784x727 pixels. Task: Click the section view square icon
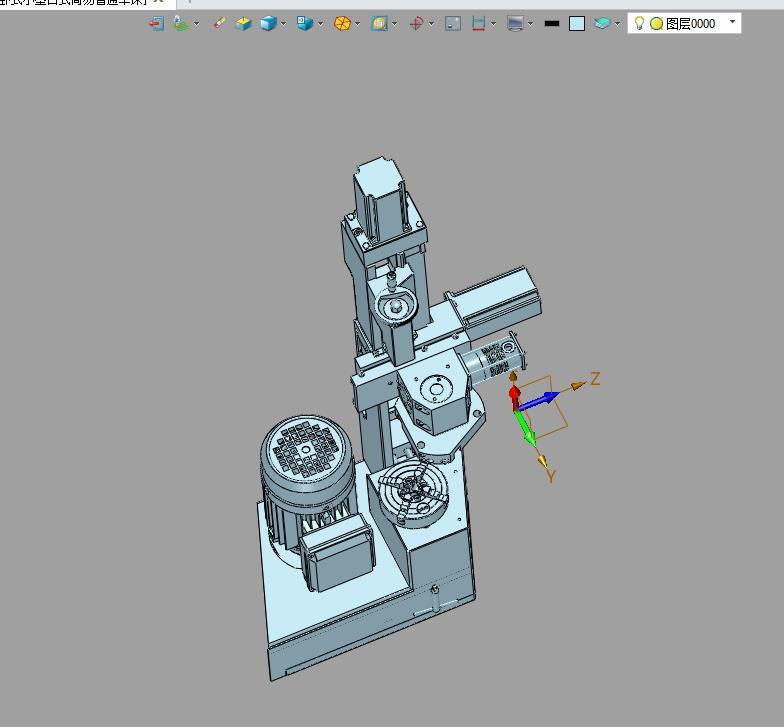point(380,24)
